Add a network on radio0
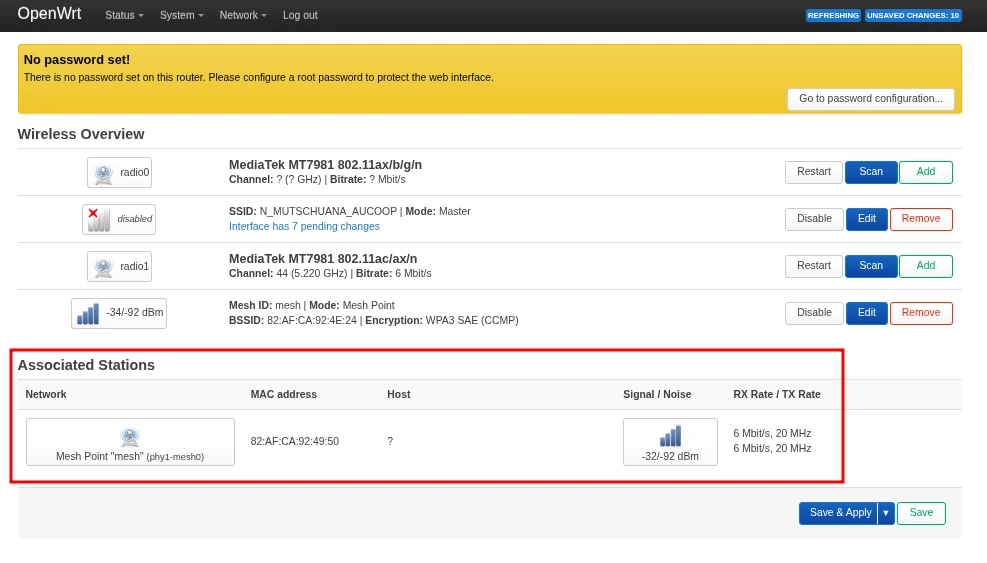This screenshot has width=987, height=563. (925, 172)
